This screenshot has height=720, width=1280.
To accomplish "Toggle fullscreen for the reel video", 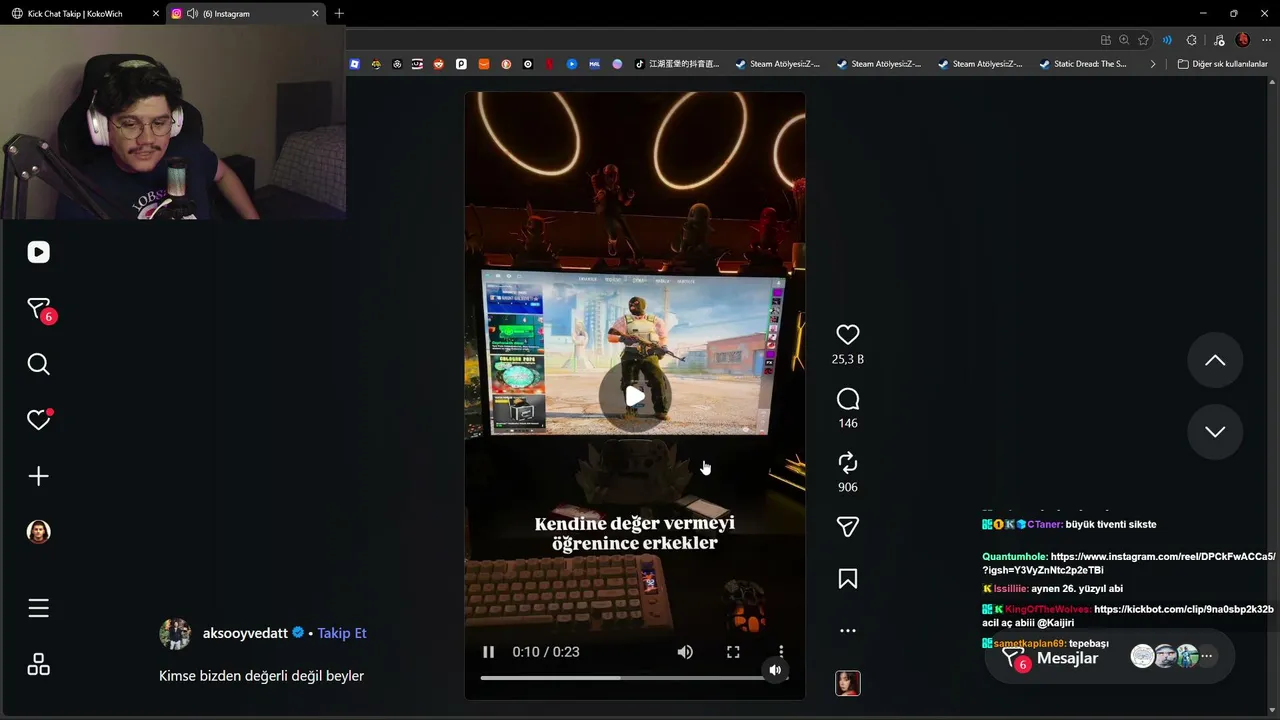I will tap(733, 652).
